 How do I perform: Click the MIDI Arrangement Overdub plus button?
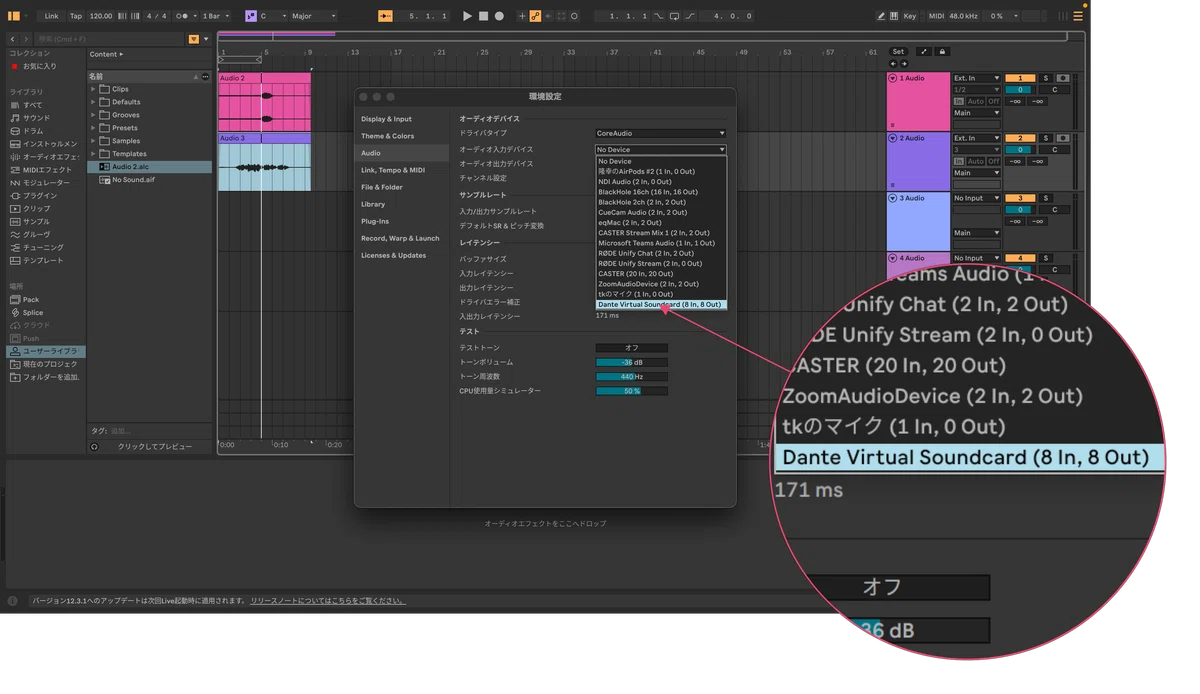coord(521,16)
